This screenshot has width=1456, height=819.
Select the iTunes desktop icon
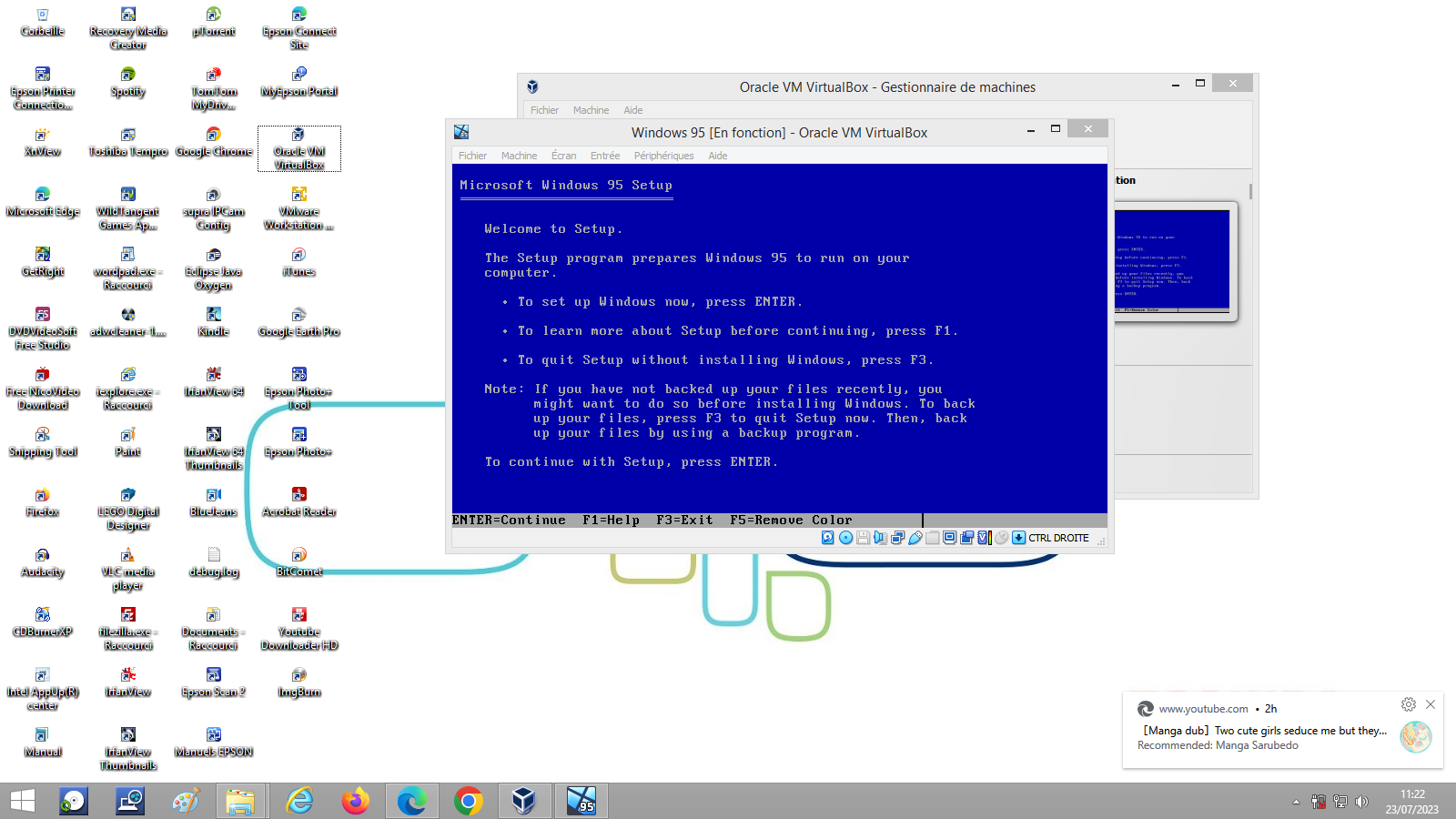[x=299, y=263]
